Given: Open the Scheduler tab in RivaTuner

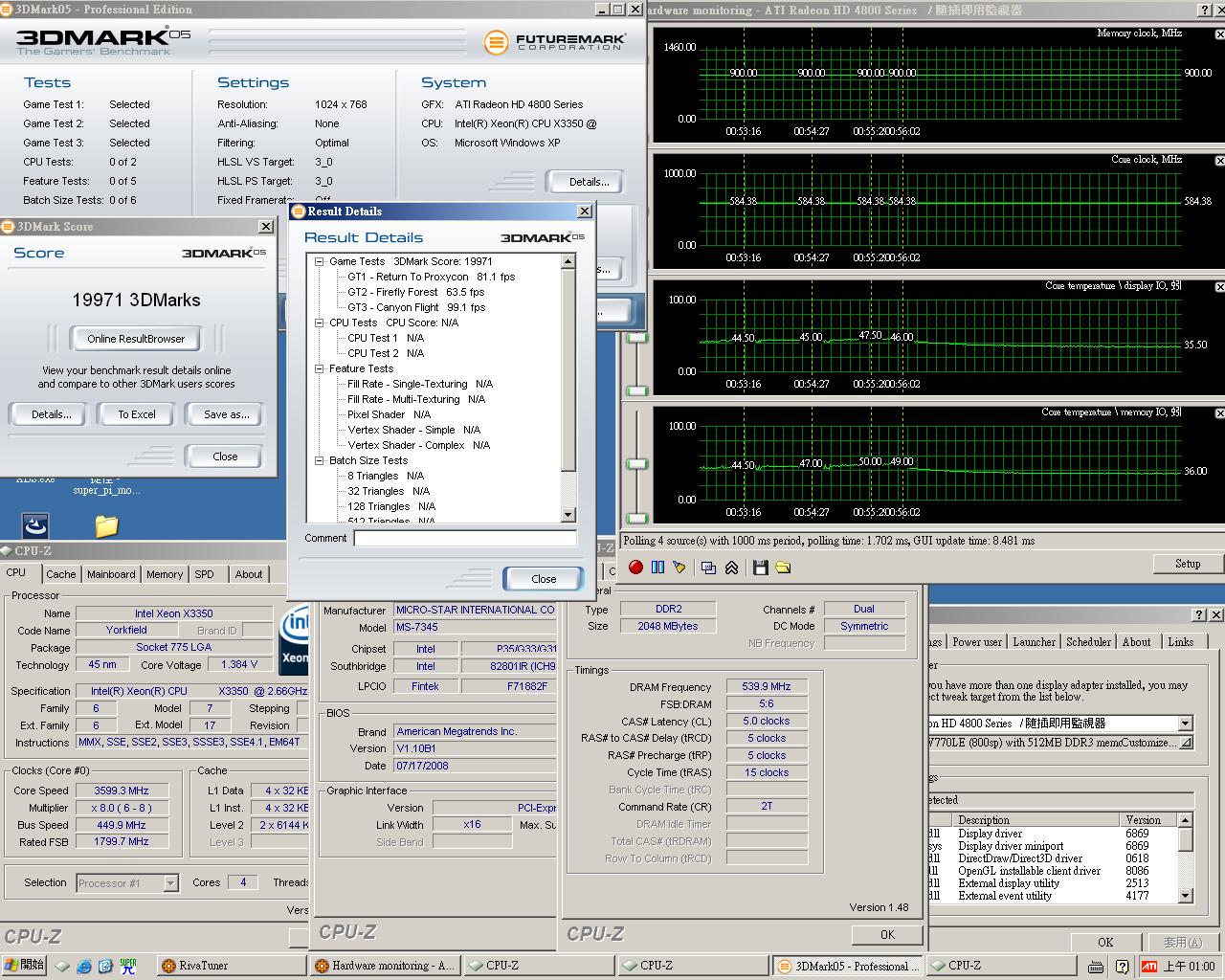Looking at the screenshot, I should coord(1089,642).
